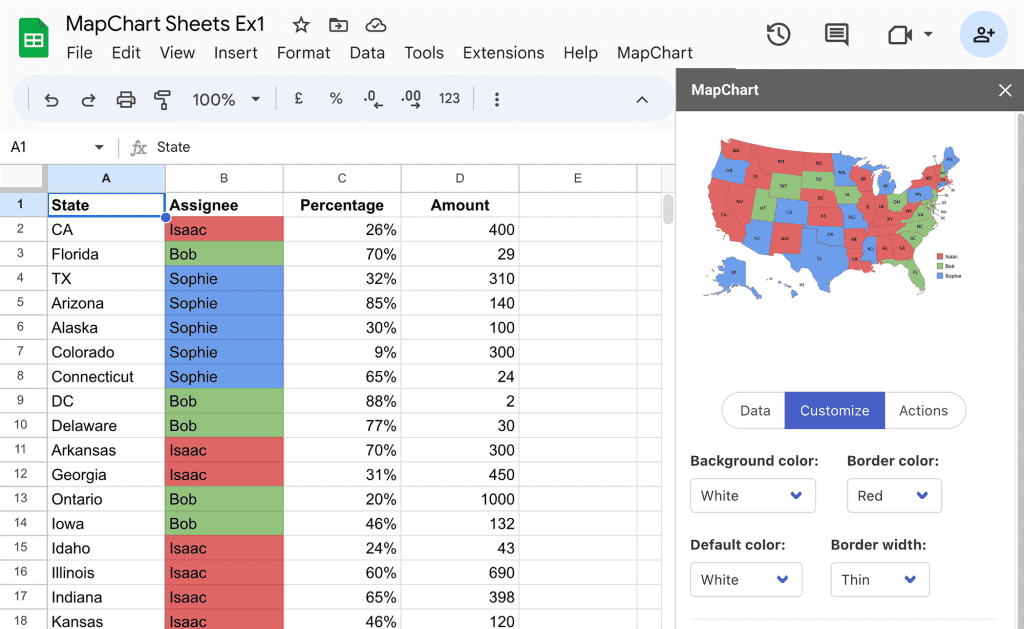
Task: Select the cell containing Florida
Action: [106, 254]
